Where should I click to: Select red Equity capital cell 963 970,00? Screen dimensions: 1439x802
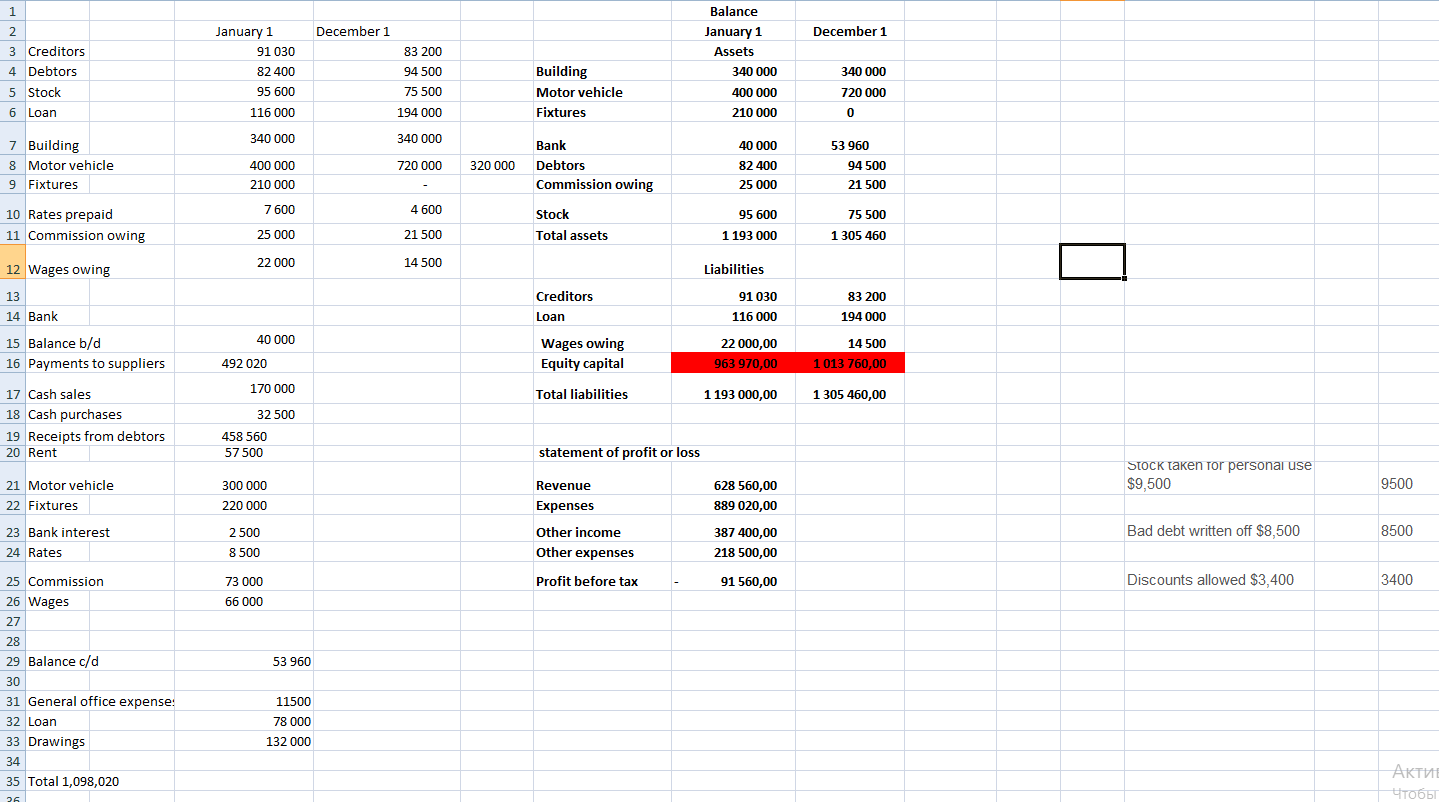(x=733, y=363)
